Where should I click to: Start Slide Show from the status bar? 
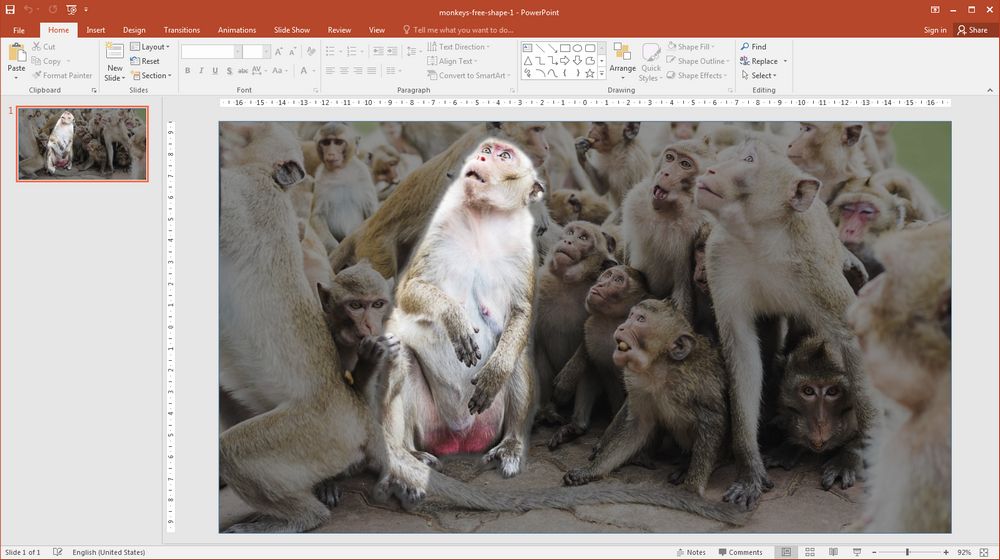click(x=857, y=552)
